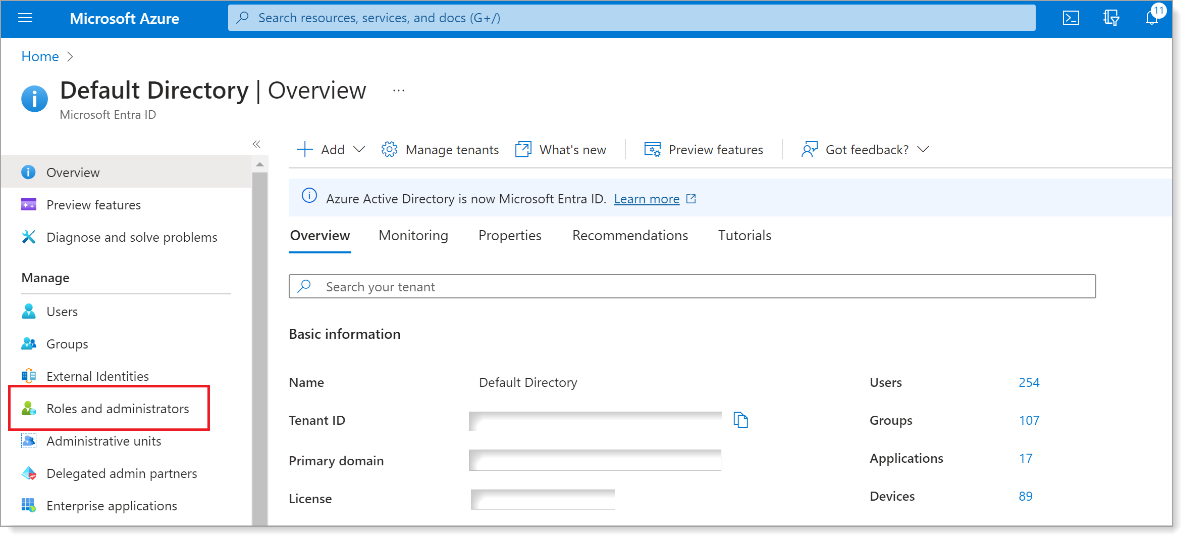1188x542 pixels.
Task: Click Diagnose and solve problems wrench icon
Action: click(x=29, y=237)
